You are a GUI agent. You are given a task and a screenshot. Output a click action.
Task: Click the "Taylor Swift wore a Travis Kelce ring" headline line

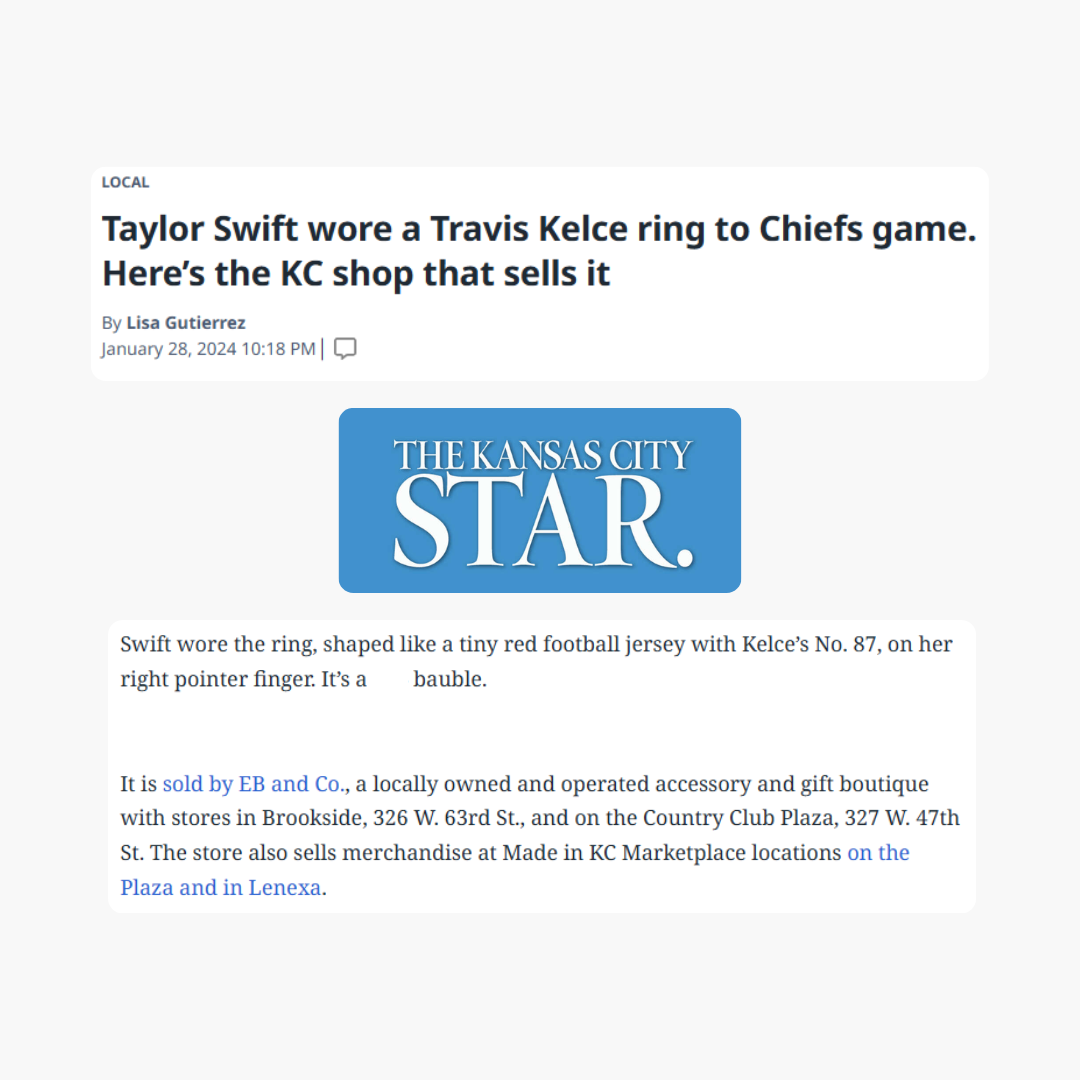pos(539,229)
